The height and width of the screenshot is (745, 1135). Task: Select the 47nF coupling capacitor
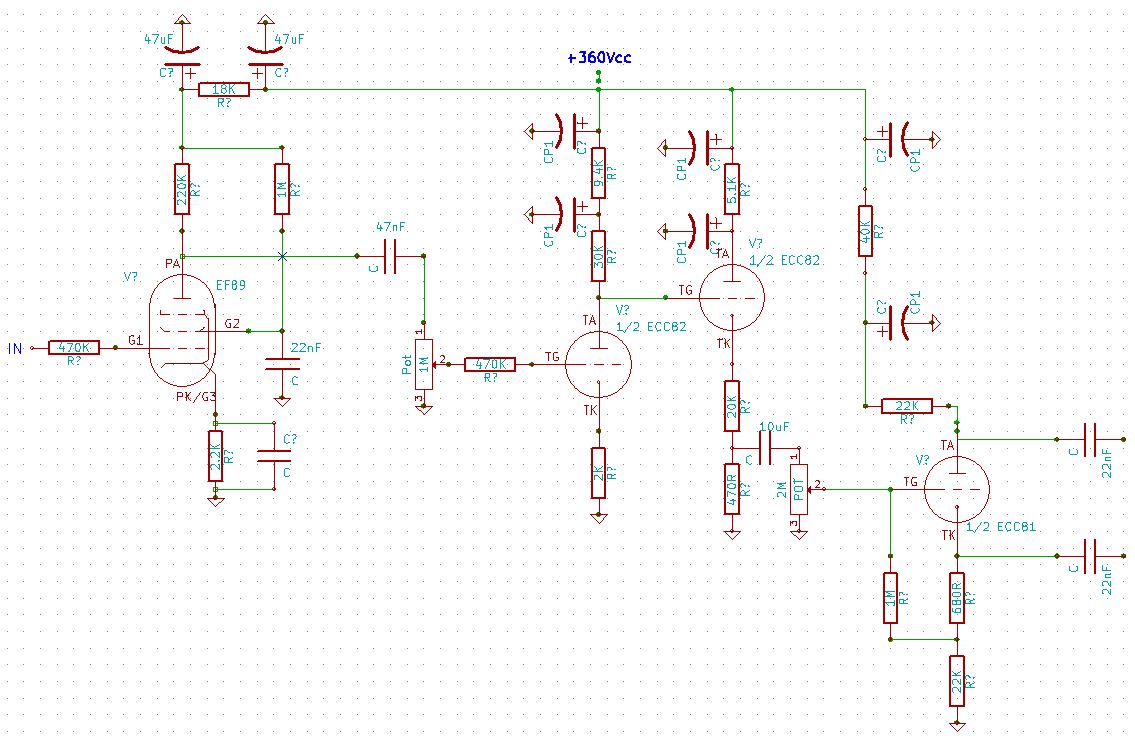391,256
